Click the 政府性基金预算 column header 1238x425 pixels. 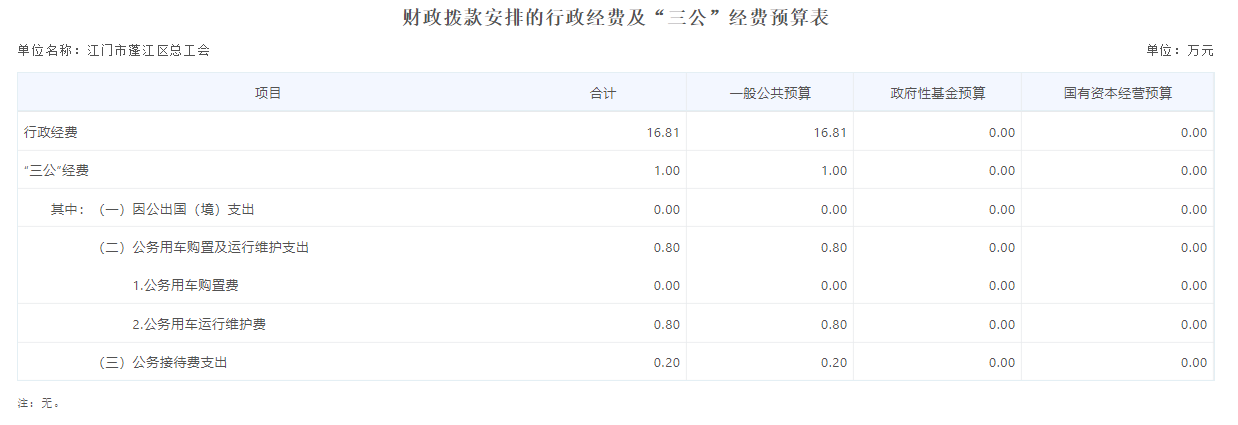click(937, 94)
